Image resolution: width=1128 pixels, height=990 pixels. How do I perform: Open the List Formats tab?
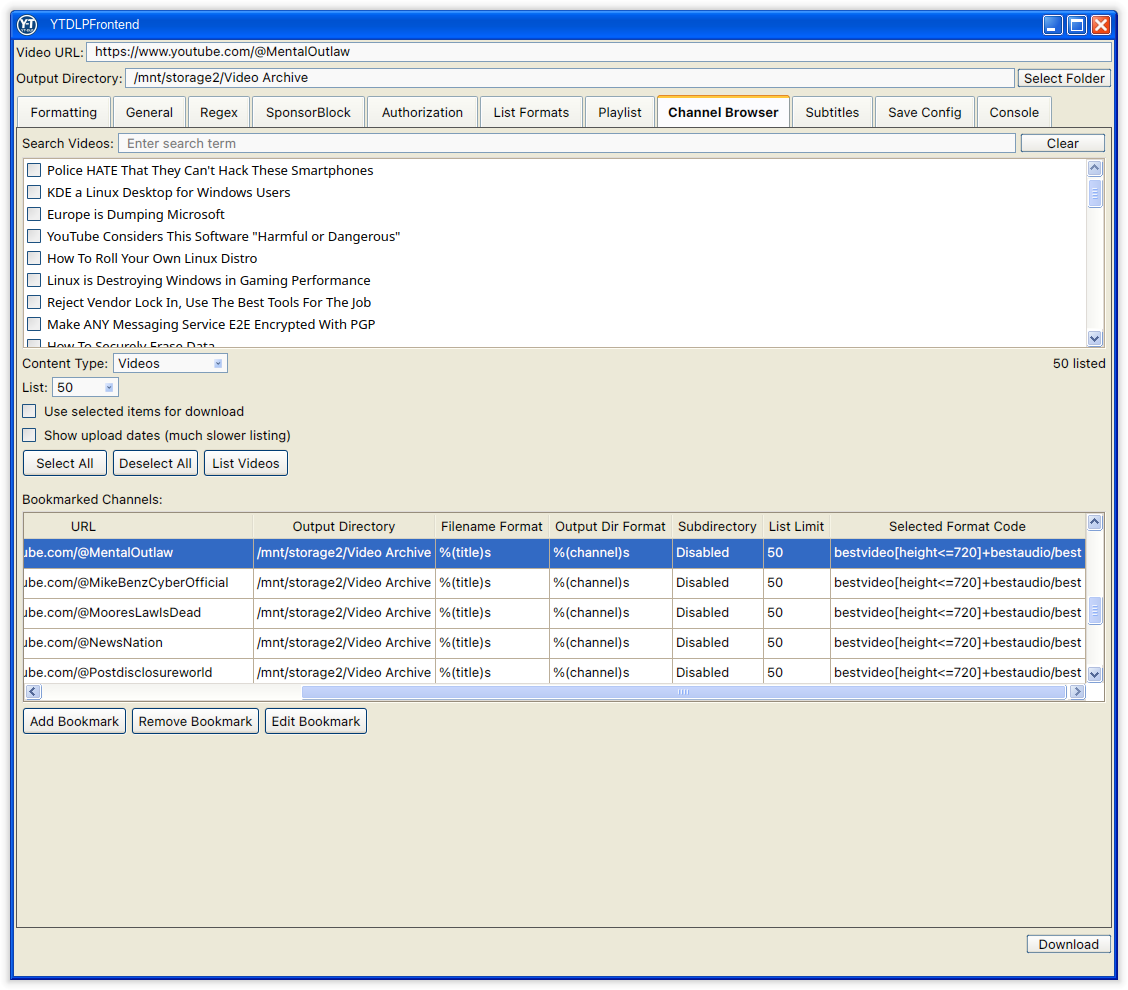tap(531, 112)
